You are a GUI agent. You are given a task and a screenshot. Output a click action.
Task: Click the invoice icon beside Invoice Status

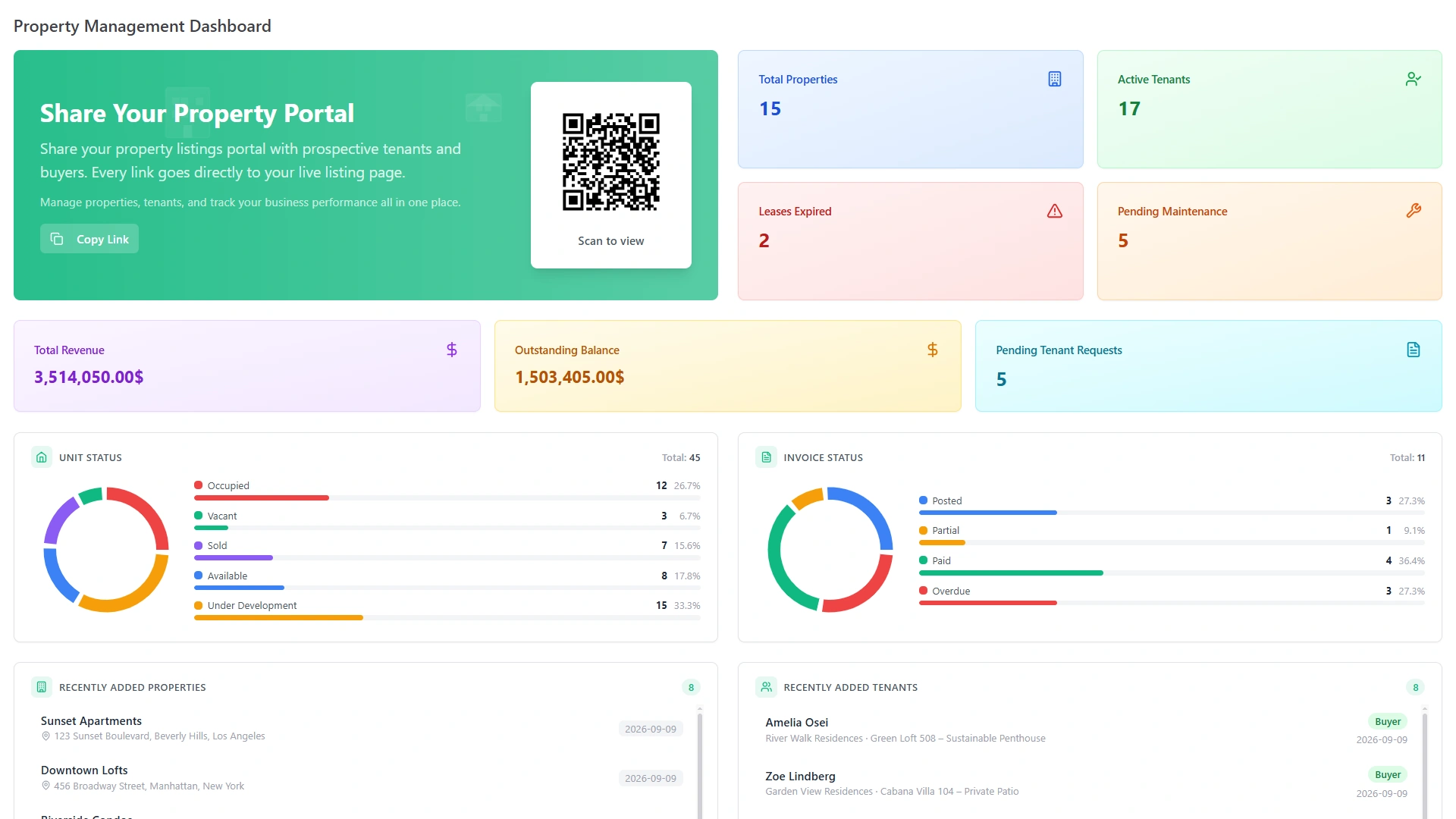point(766,457)
